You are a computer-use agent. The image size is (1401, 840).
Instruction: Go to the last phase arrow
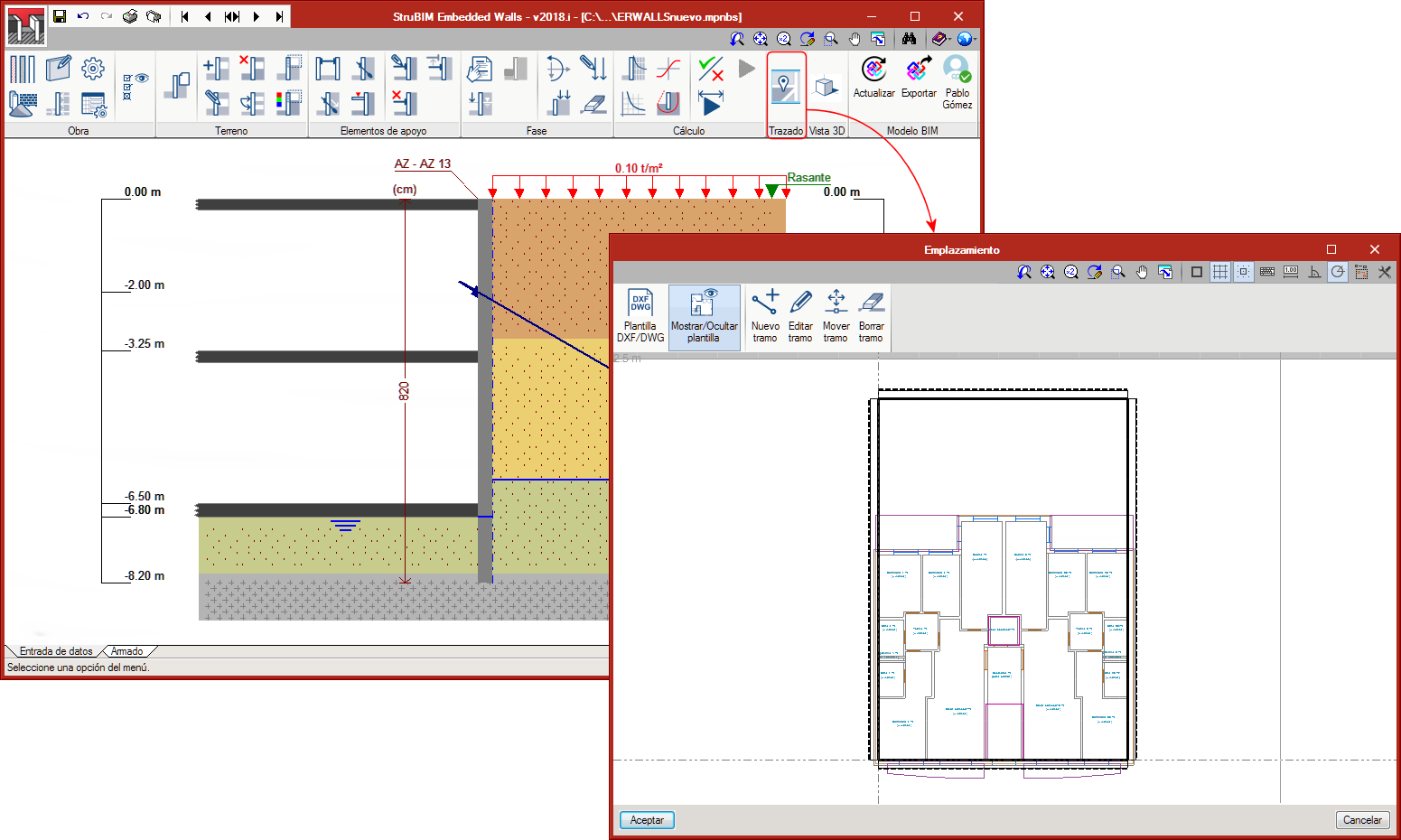(x=279, y=16)
